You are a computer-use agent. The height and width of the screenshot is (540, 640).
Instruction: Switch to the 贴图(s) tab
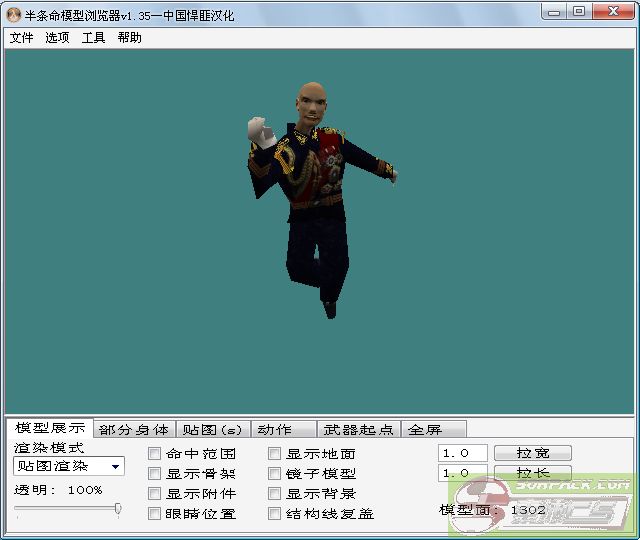point(212,430)
